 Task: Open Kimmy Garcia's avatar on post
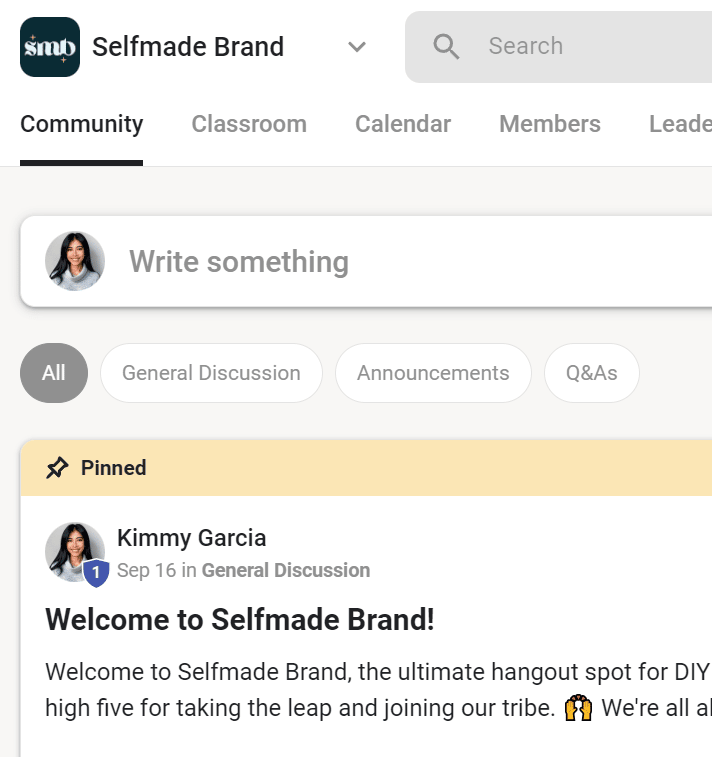(x=75, y=552)
